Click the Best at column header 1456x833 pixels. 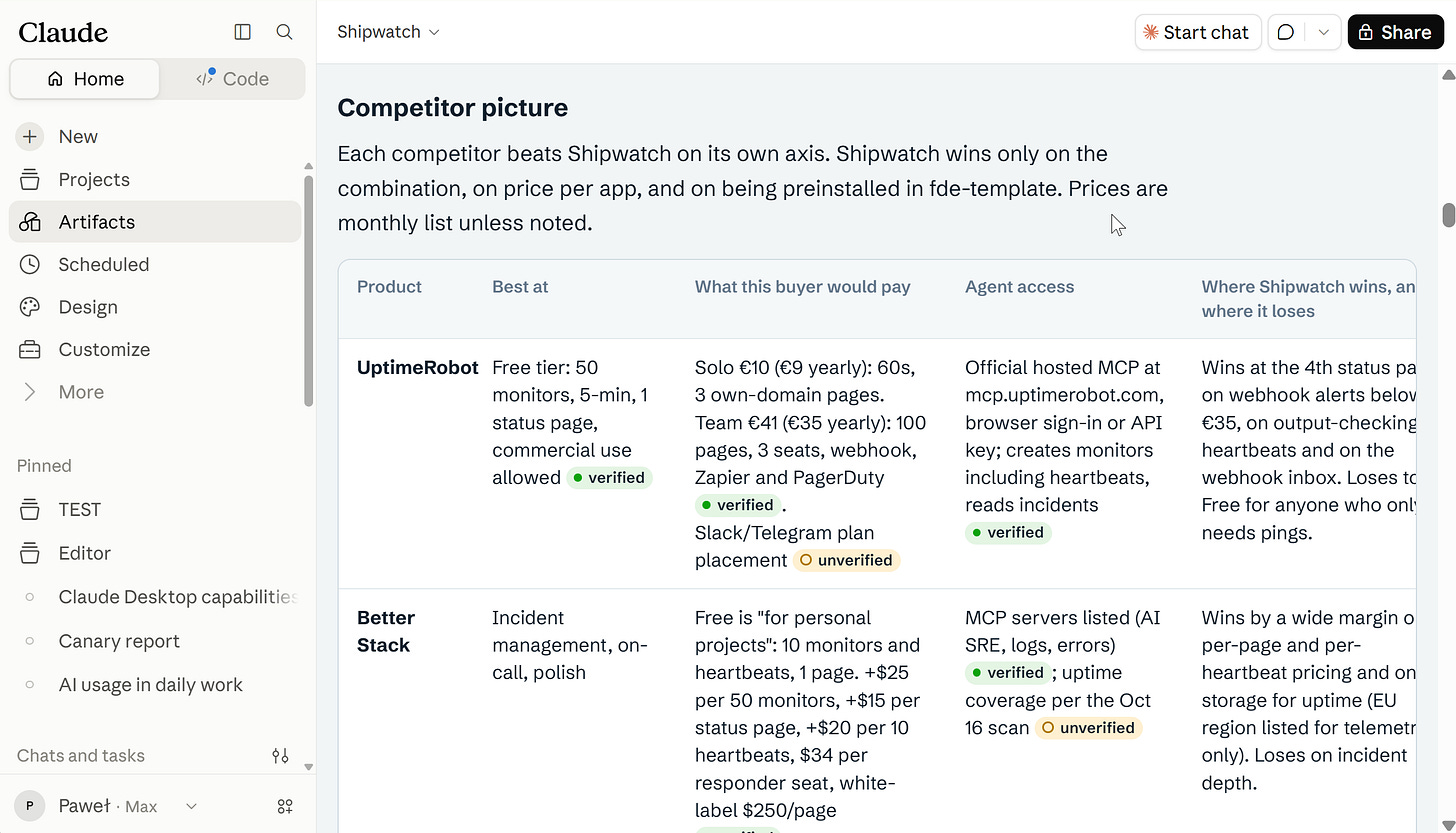520,287
